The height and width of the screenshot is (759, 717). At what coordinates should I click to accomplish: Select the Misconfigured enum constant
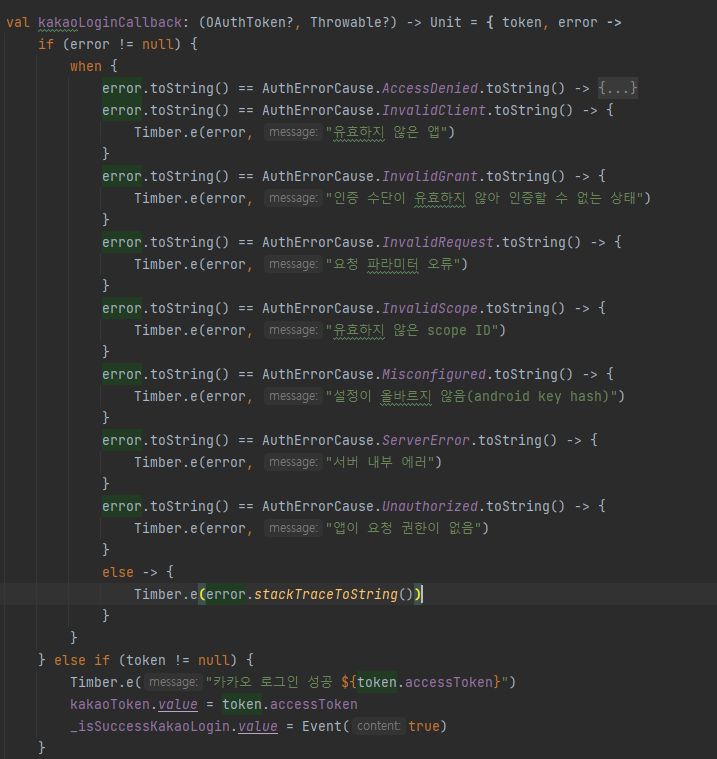[434, 374]
